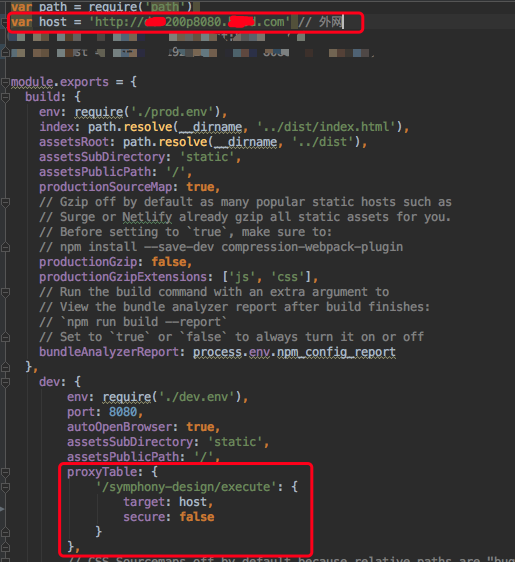Click the port value 8080
Image resolution: width=515 pixels, height=562 pixels.
click(x=123, y=412)
